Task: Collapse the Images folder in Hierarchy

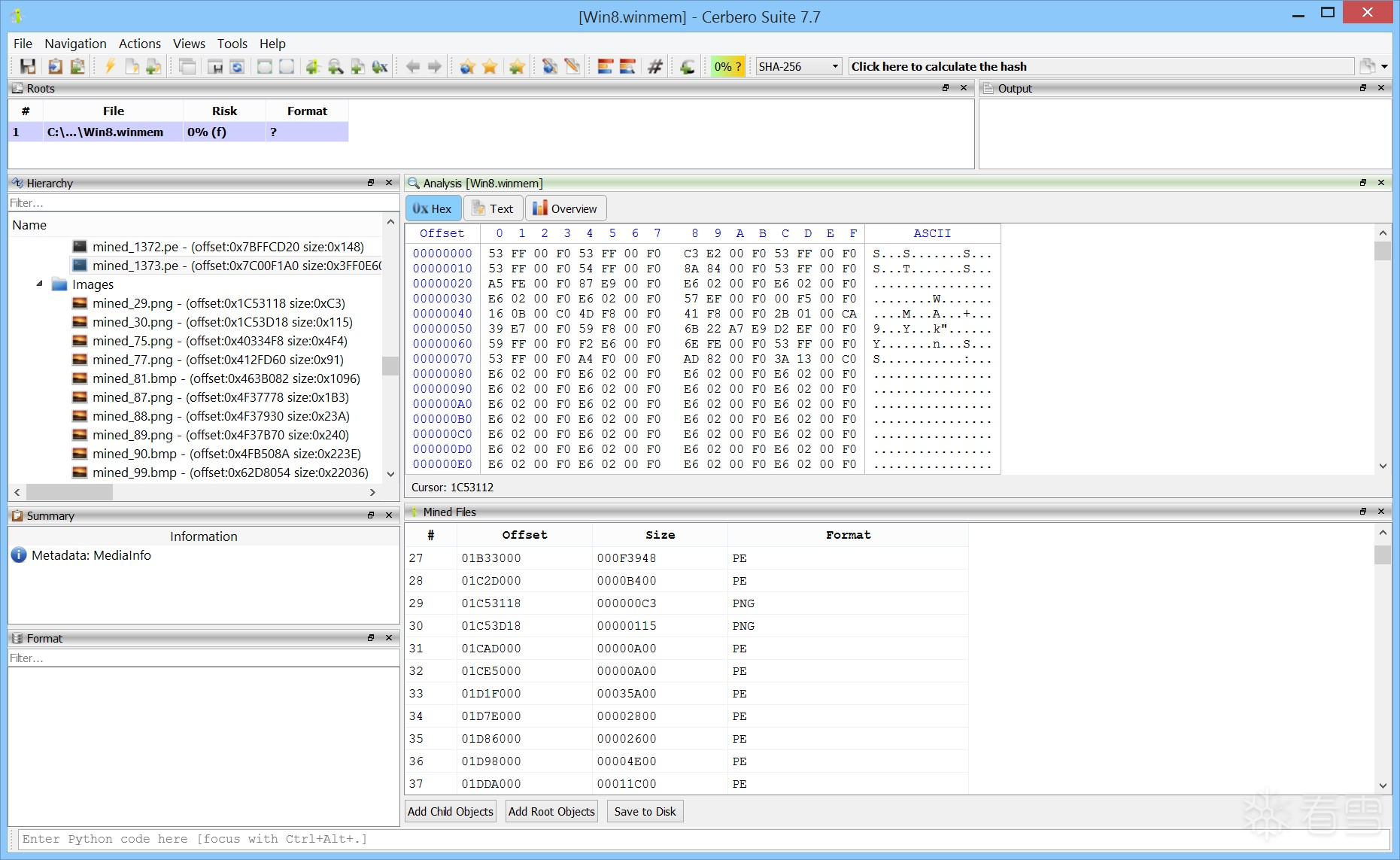Action: tap(40, 284)
